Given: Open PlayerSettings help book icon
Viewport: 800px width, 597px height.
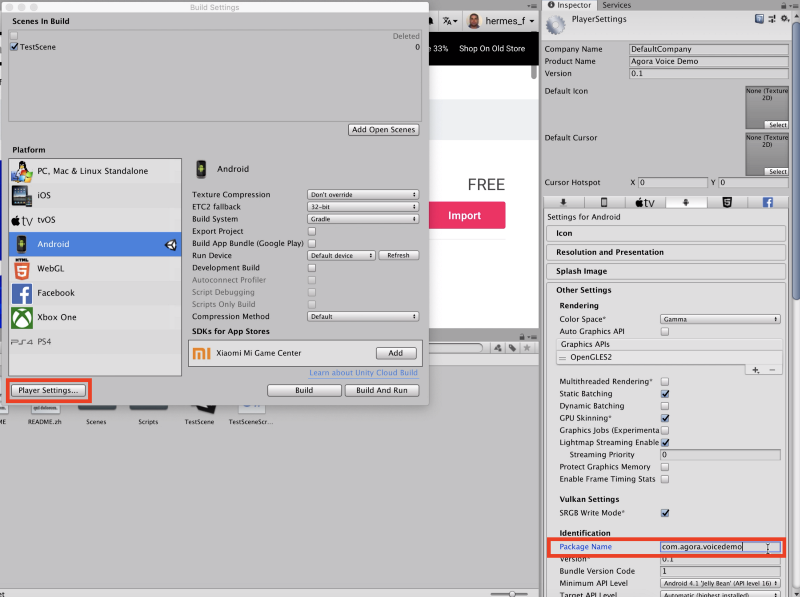Looking at the screenshot, I should 759,19.
